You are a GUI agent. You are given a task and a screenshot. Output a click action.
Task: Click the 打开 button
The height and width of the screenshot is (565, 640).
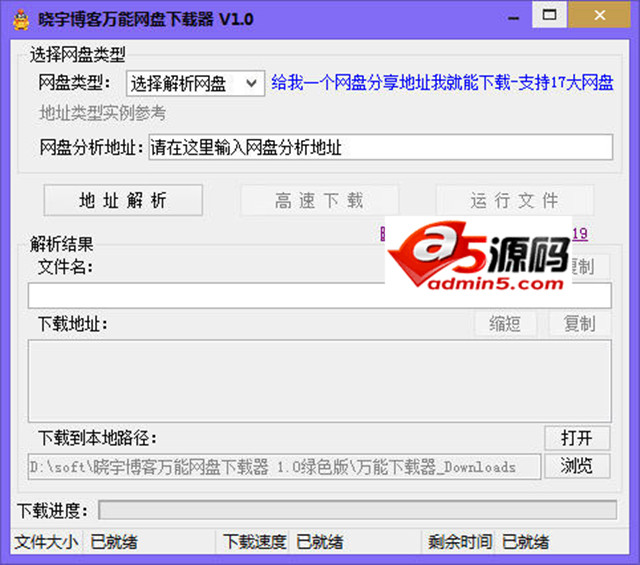pos(577,438)
